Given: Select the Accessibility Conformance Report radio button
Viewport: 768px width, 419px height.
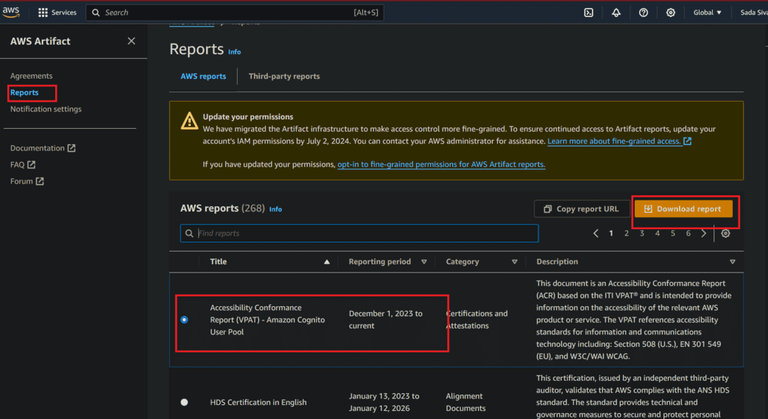Looking at the screenshot, I should click(184, 320).
